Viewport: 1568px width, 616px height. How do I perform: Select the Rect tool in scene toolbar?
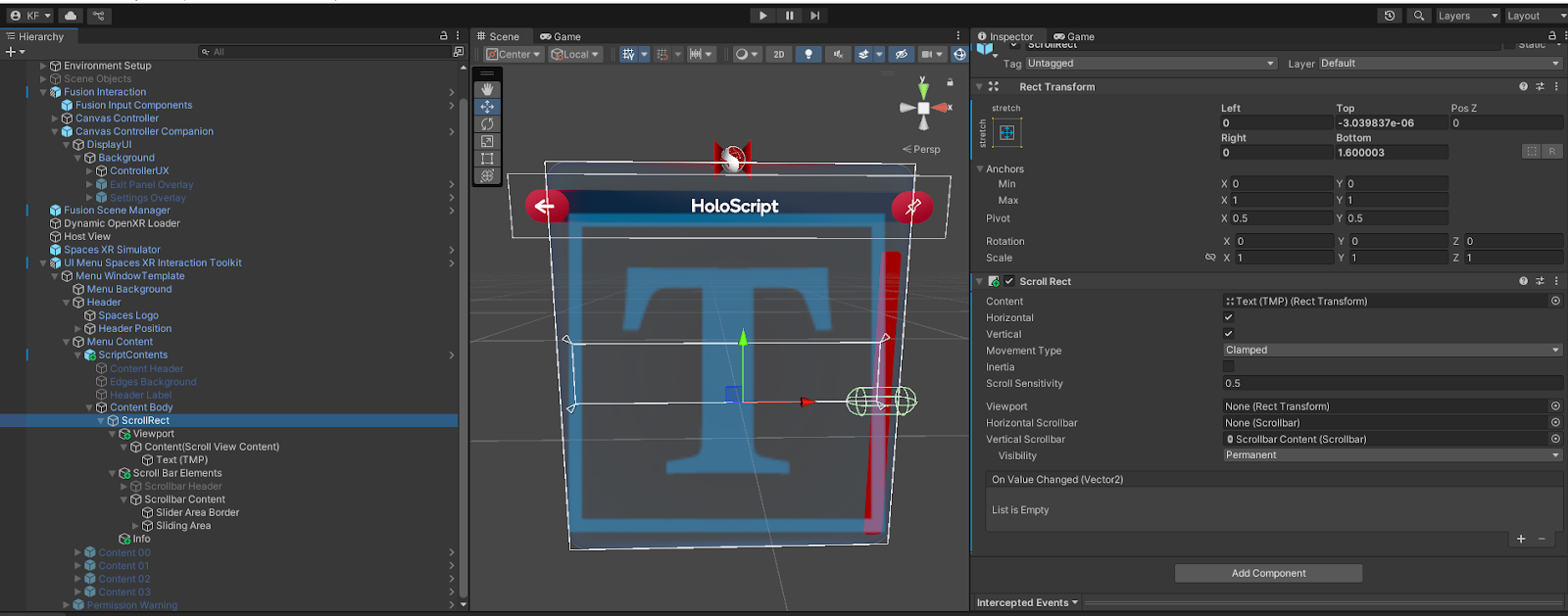point(487,159)
